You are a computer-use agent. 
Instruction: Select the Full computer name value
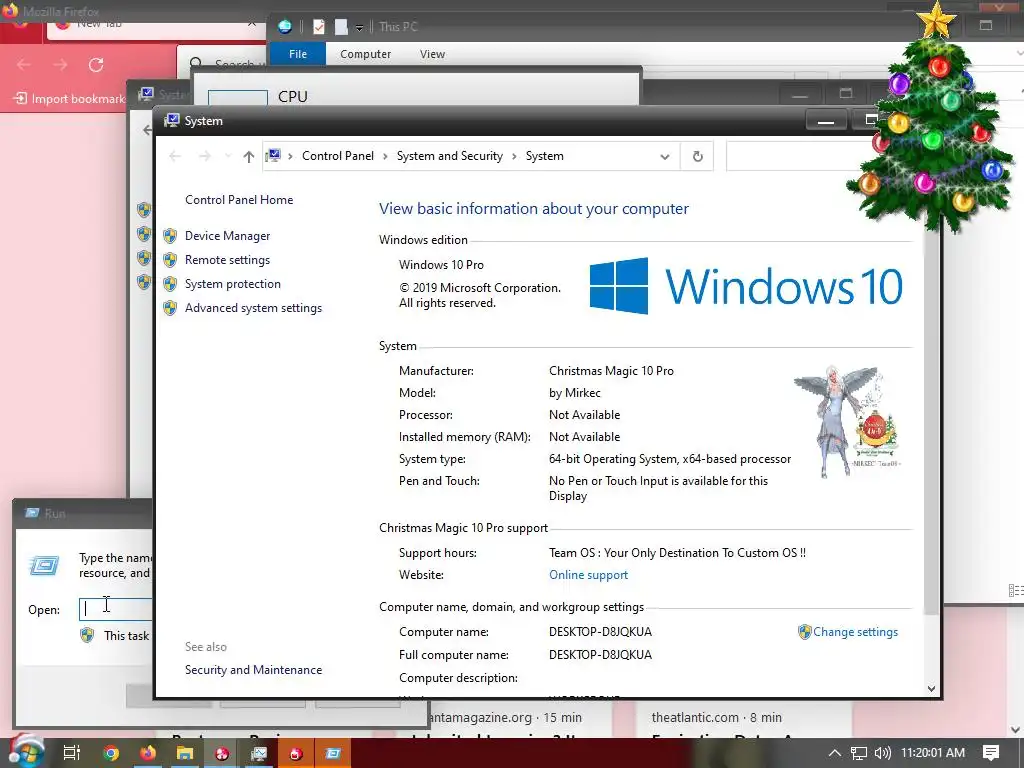coord(600,655)
